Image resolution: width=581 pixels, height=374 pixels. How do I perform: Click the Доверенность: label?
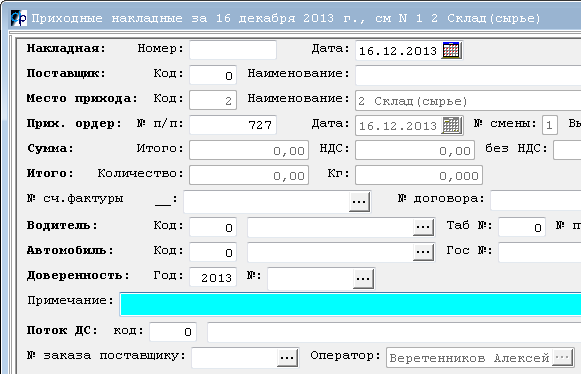pos(78,276)
